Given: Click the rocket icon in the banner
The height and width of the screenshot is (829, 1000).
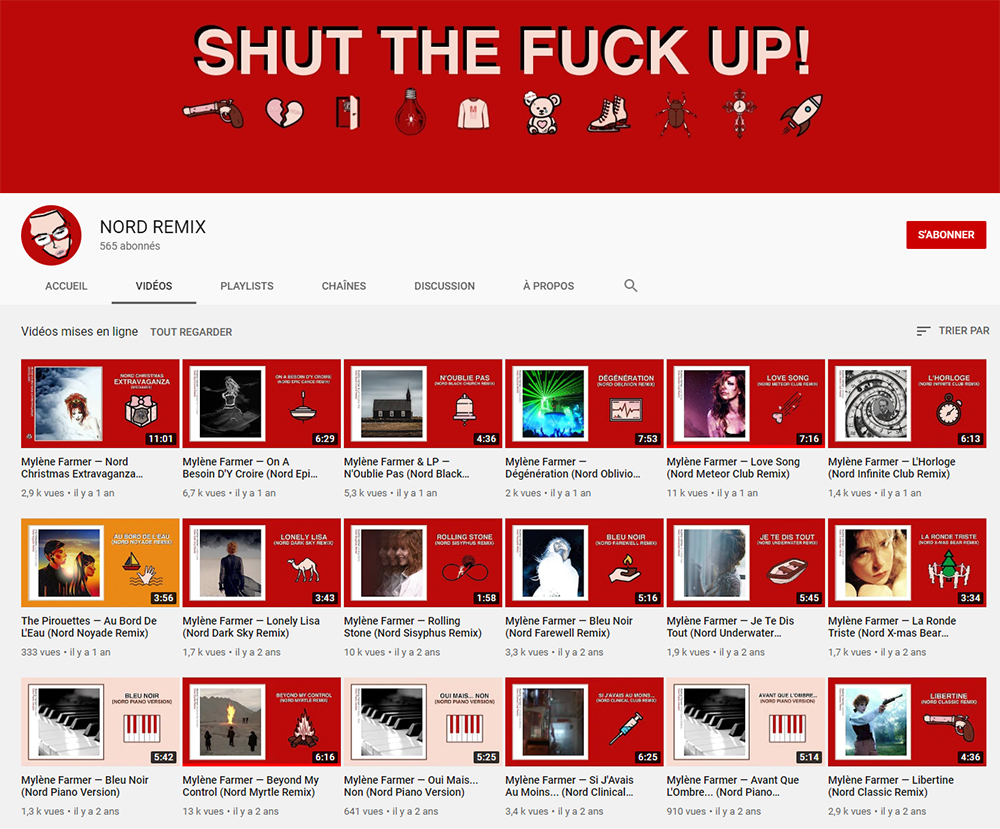Looking at the screenshot, I should coord(802,115).
